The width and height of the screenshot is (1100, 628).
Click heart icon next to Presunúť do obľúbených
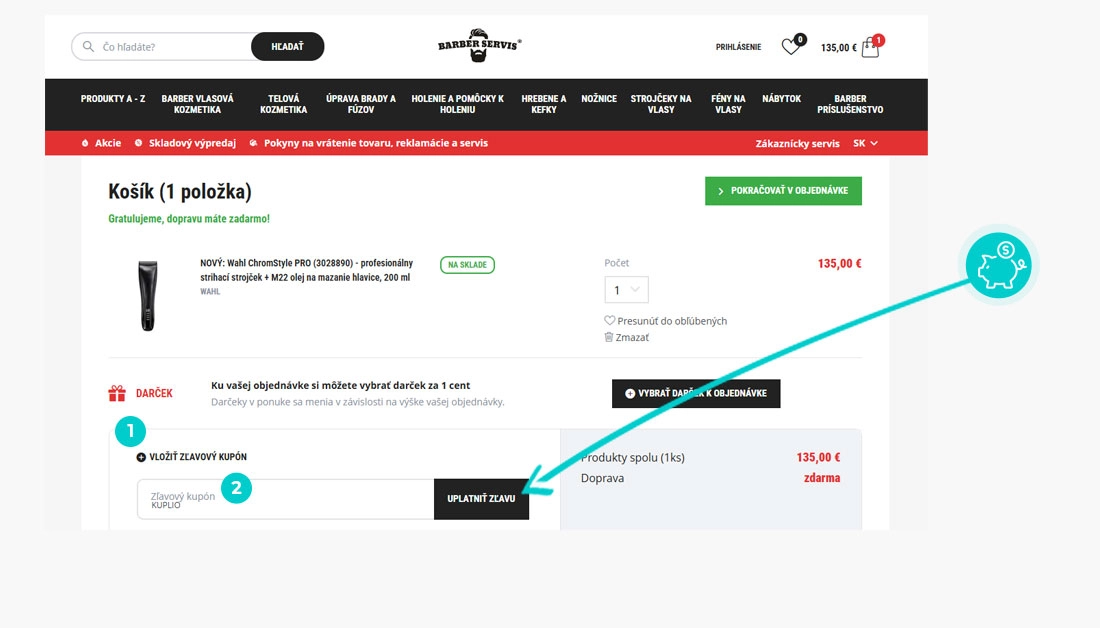[610, 320]
